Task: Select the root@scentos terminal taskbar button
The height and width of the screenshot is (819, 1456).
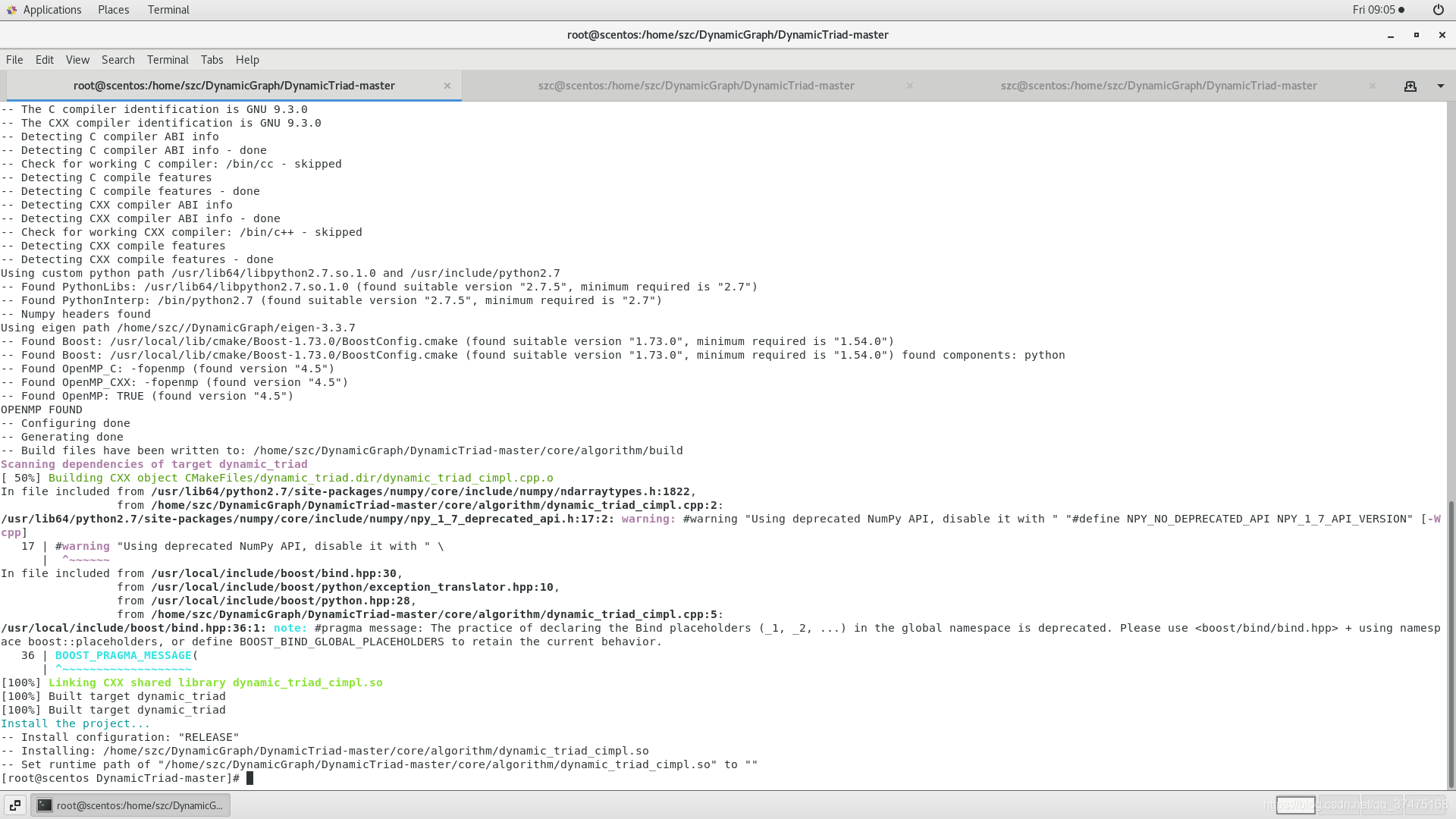Action: pos(130,805)
